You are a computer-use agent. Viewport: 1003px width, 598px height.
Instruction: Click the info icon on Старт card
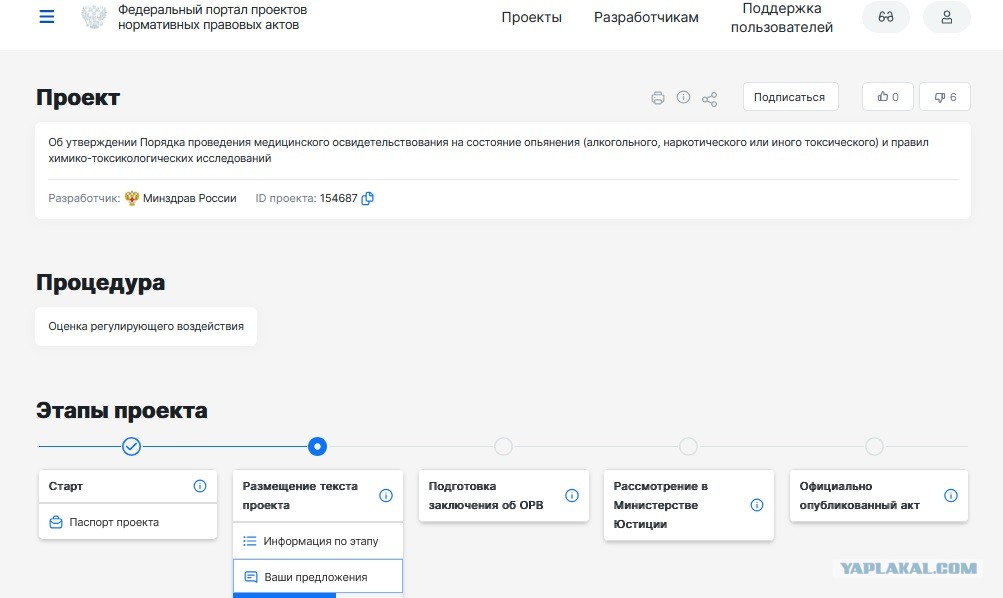pos(200,486)
